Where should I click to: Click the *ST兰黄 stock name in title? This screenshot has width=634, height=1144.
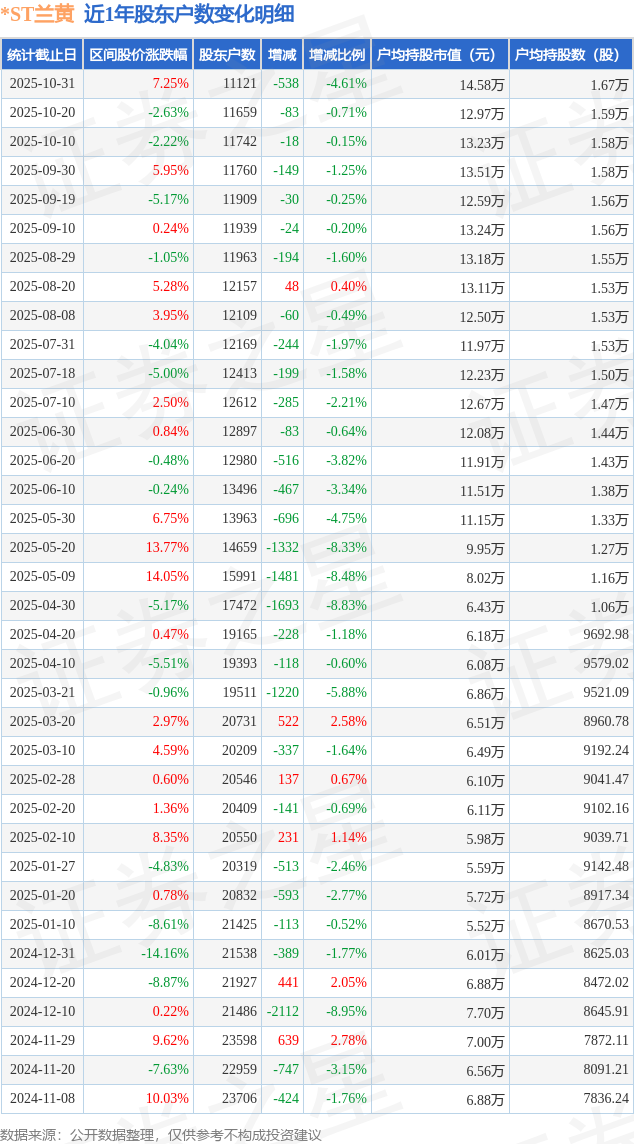(x=38, y=14)
